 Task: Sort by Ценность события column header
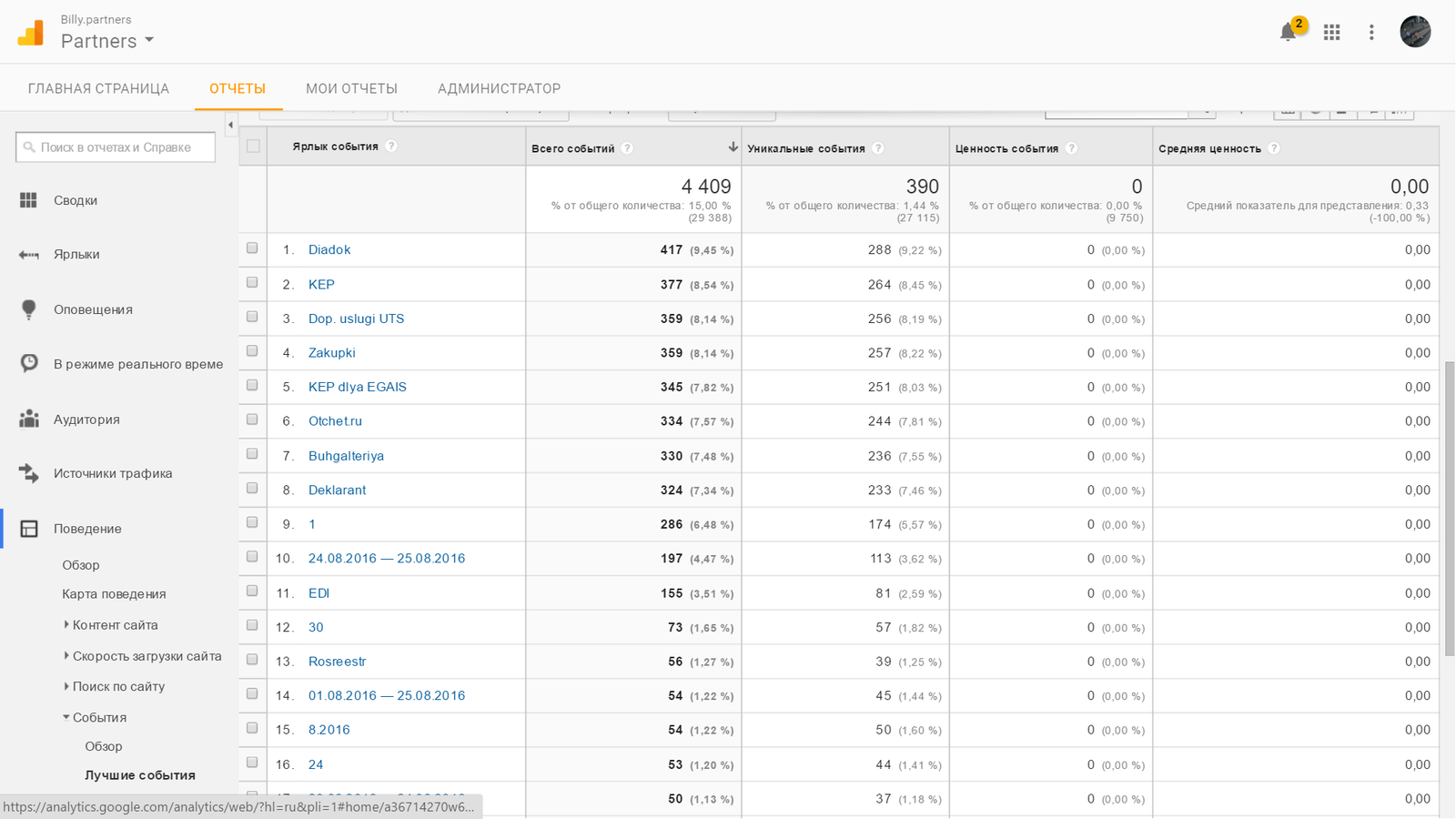[1006, 148]
